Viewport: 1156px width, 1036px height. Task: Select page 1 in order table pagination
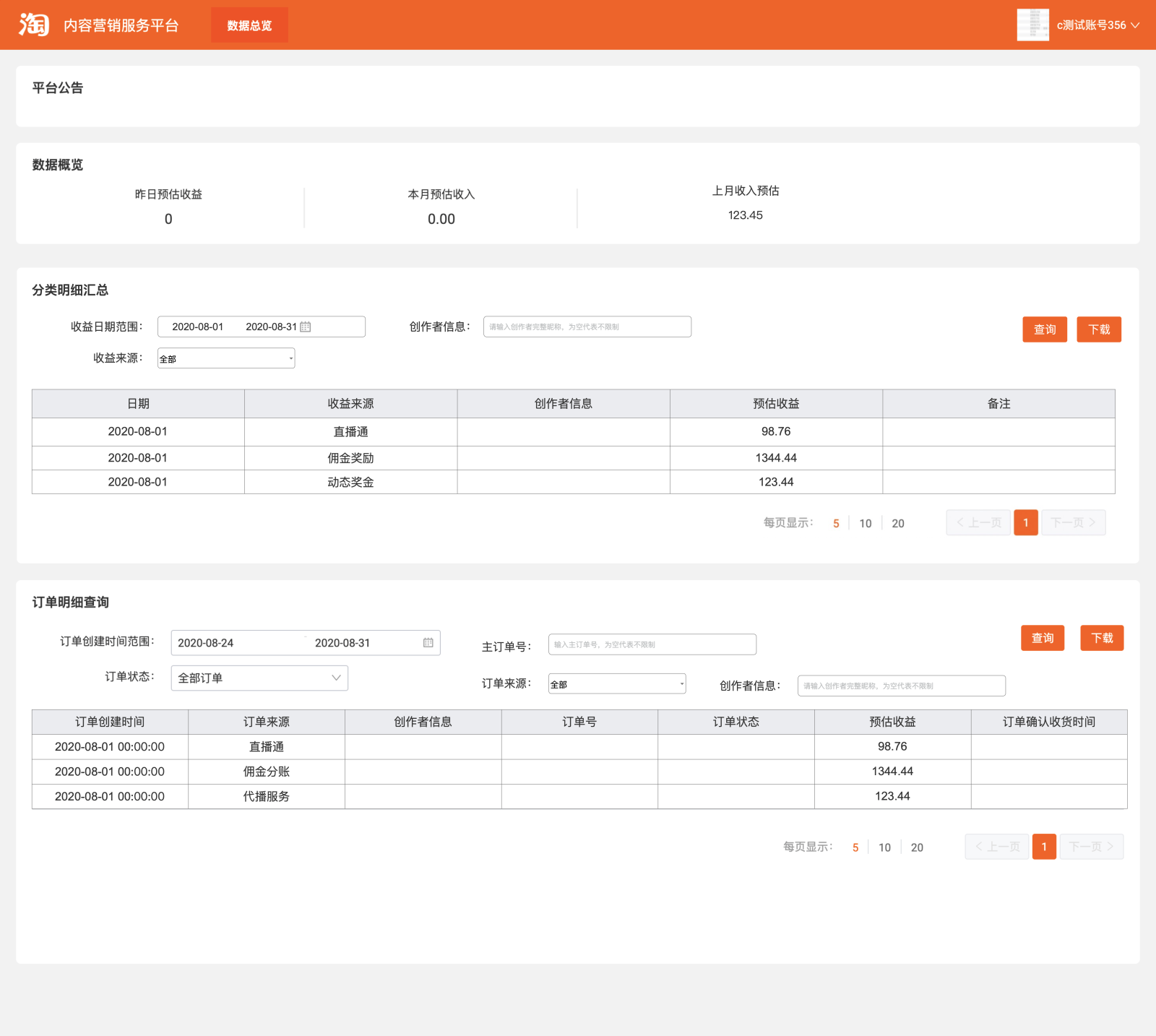[x=1044, y=847]
